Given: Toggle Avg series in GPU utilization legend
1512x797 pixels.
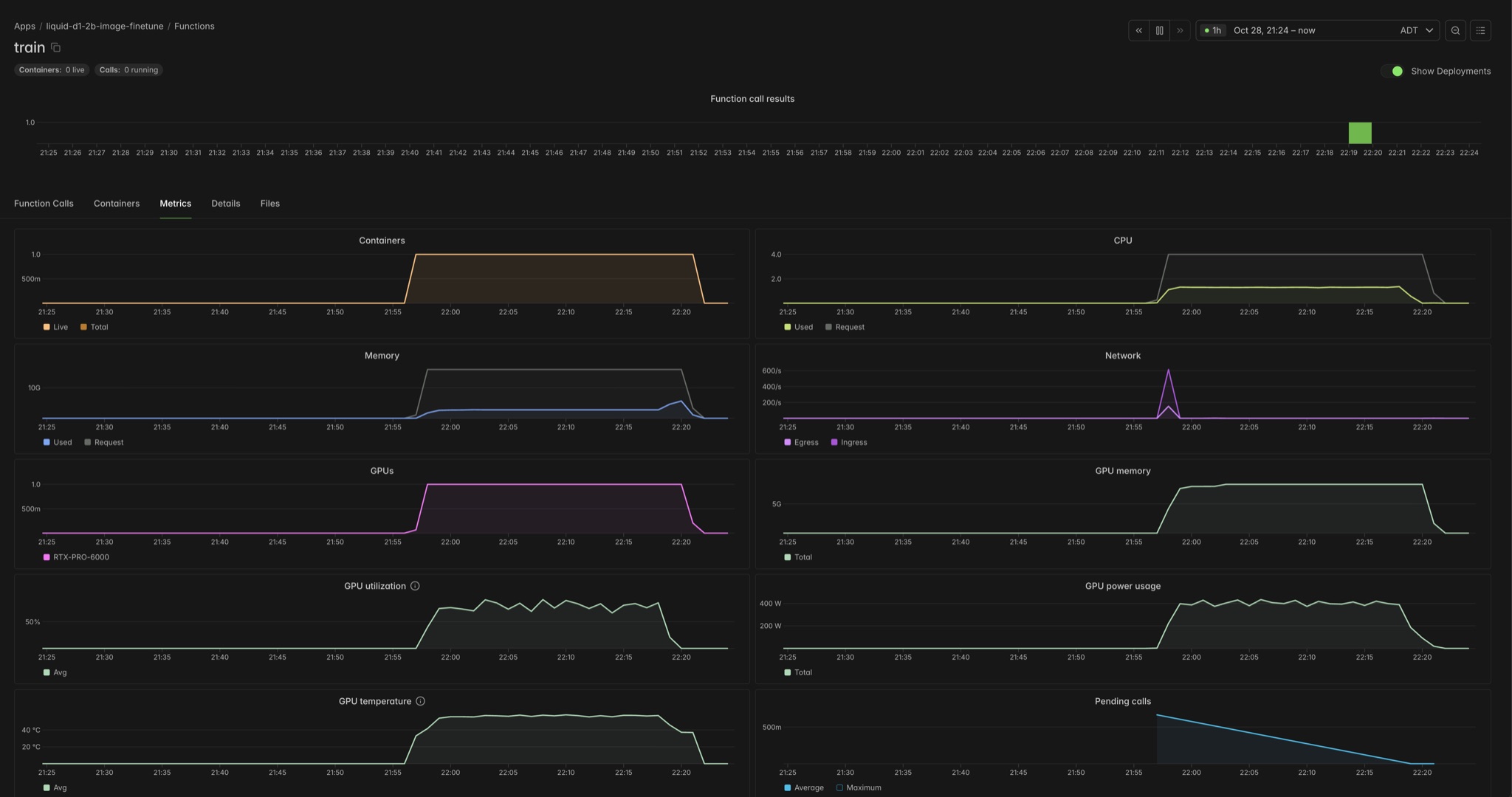Looking at the screenshot, I should point(55,672).
